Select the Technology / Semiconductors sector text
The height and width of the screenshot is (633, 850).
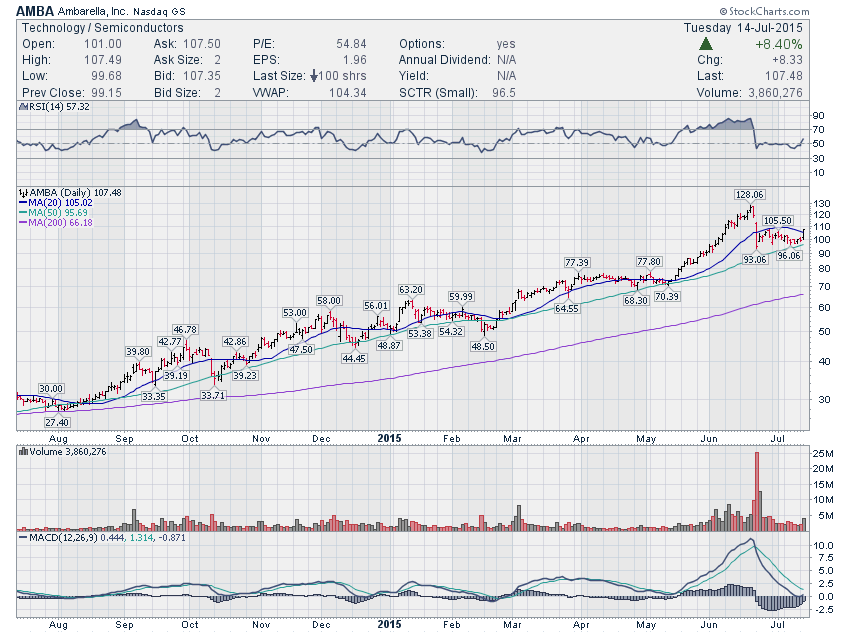[102, 28]
